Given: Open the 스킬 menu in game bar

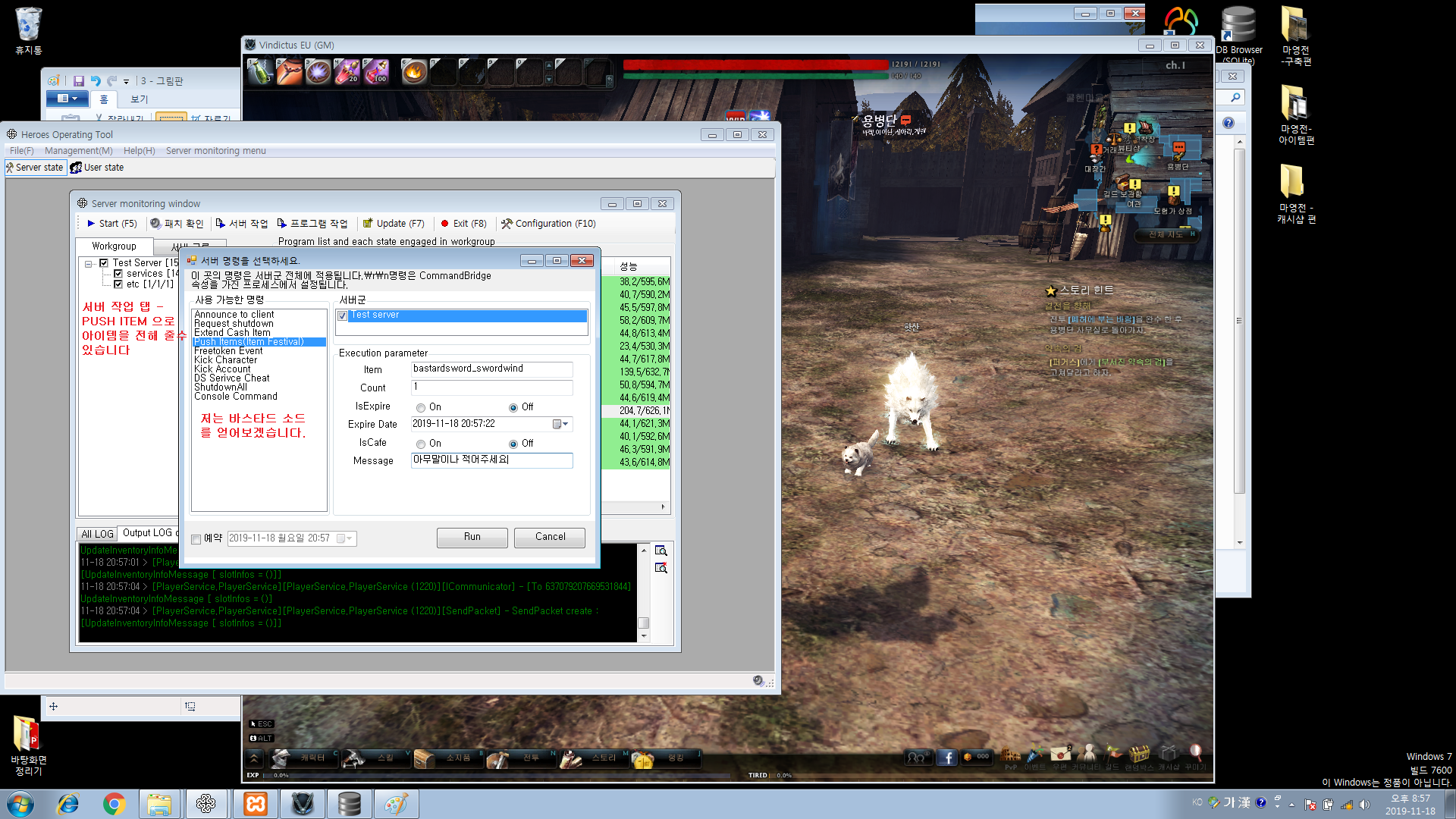Looking at the screenshot, I should click(375, 758).
